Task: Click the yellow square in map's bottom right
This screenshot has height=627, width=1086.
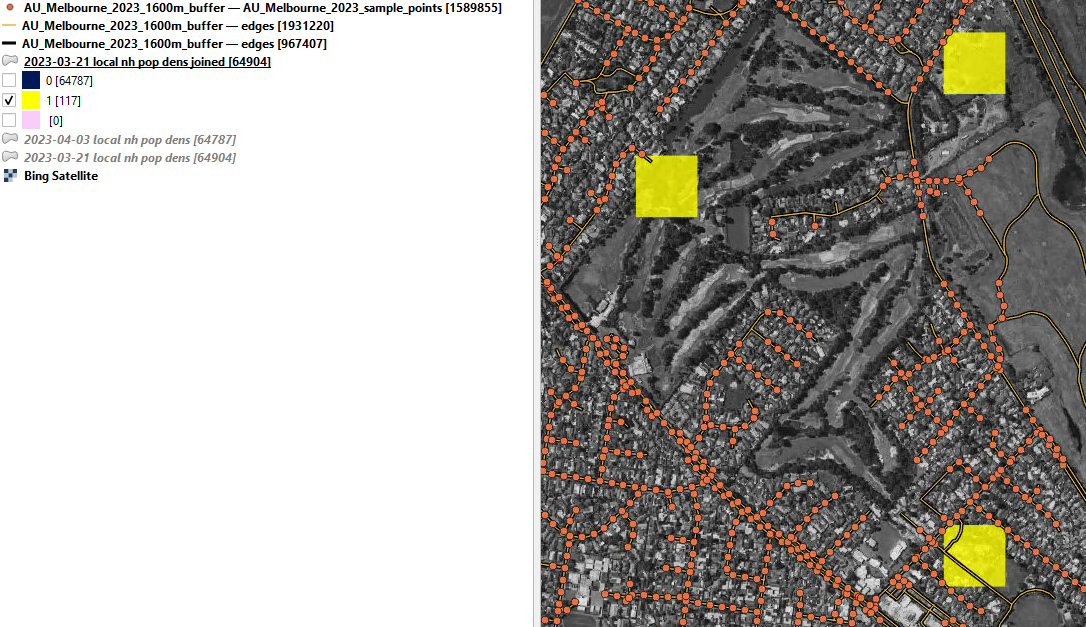Action: pos(974,556)
